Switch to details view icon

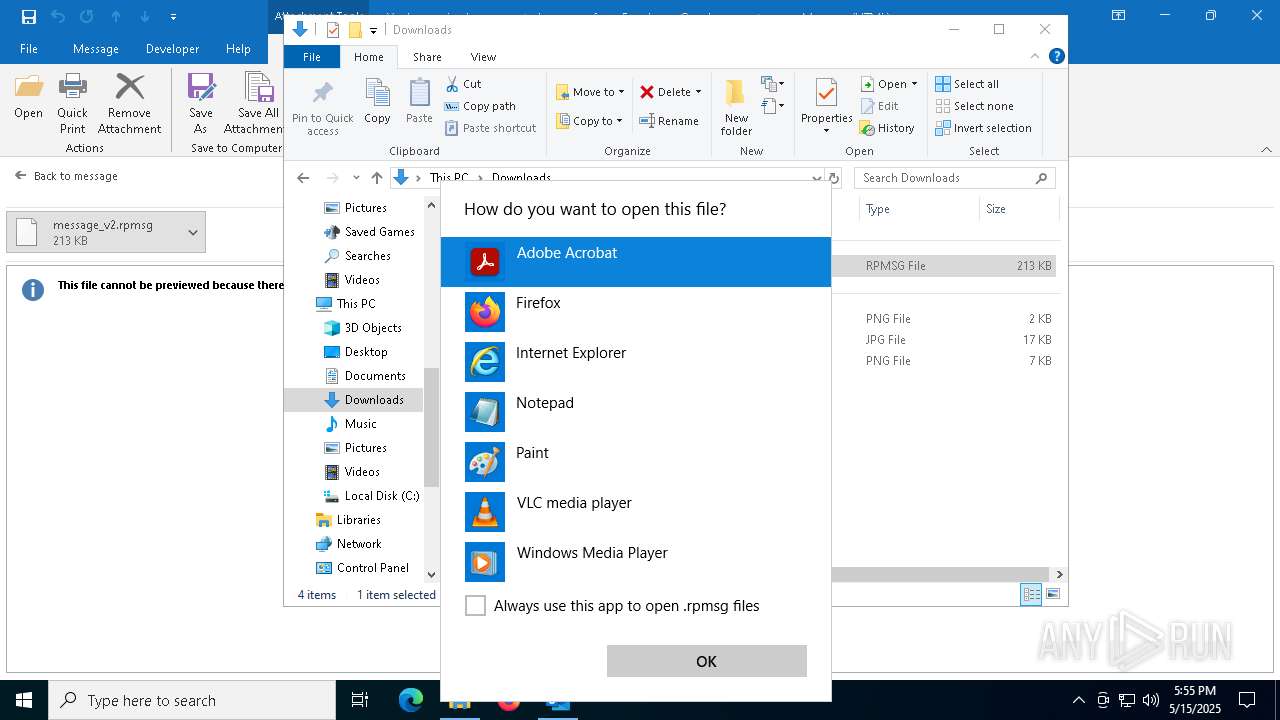[x=1031, y=594]
